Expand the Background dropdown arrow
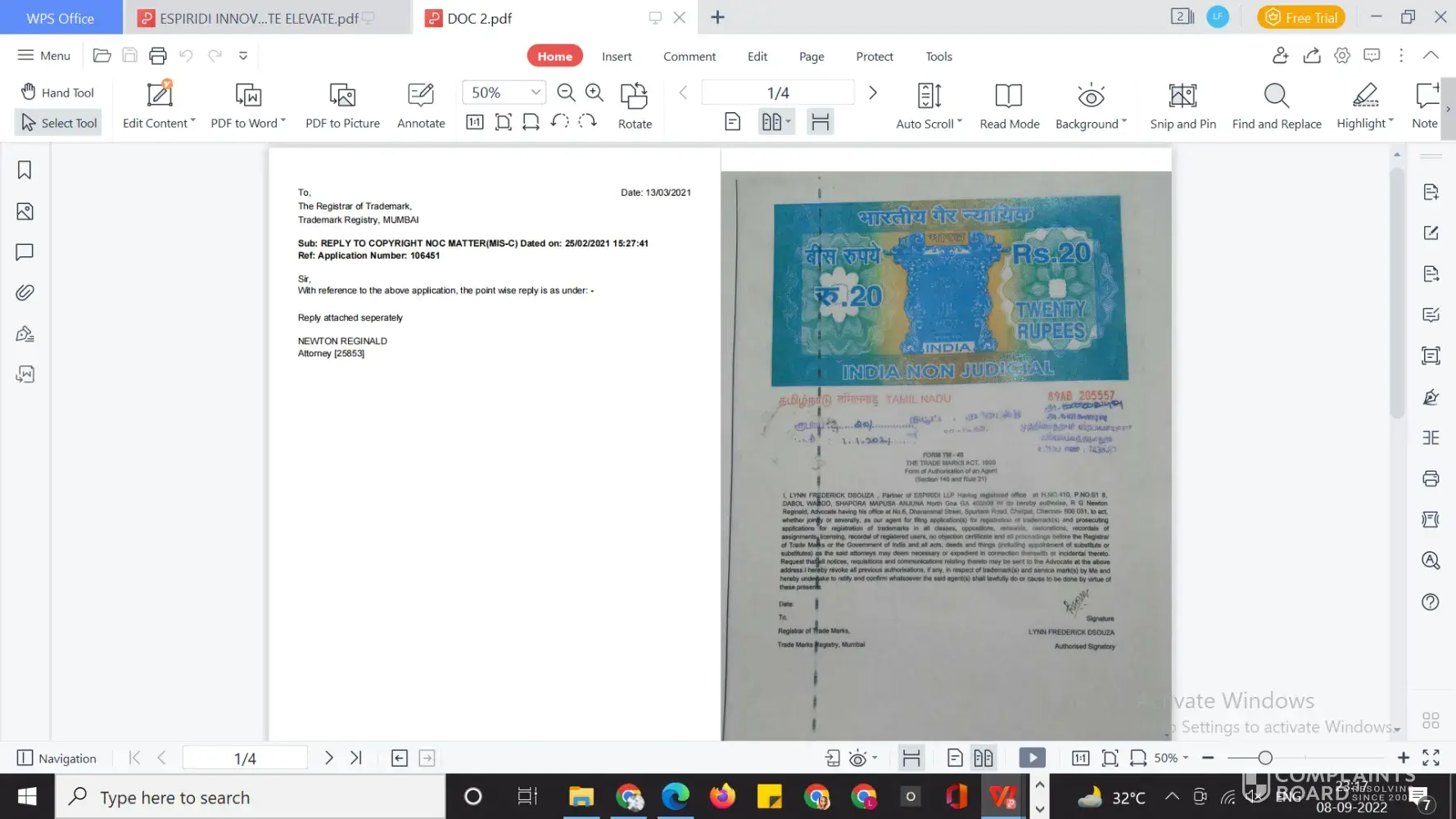 pyautogui.click(x=1124, y=121)
